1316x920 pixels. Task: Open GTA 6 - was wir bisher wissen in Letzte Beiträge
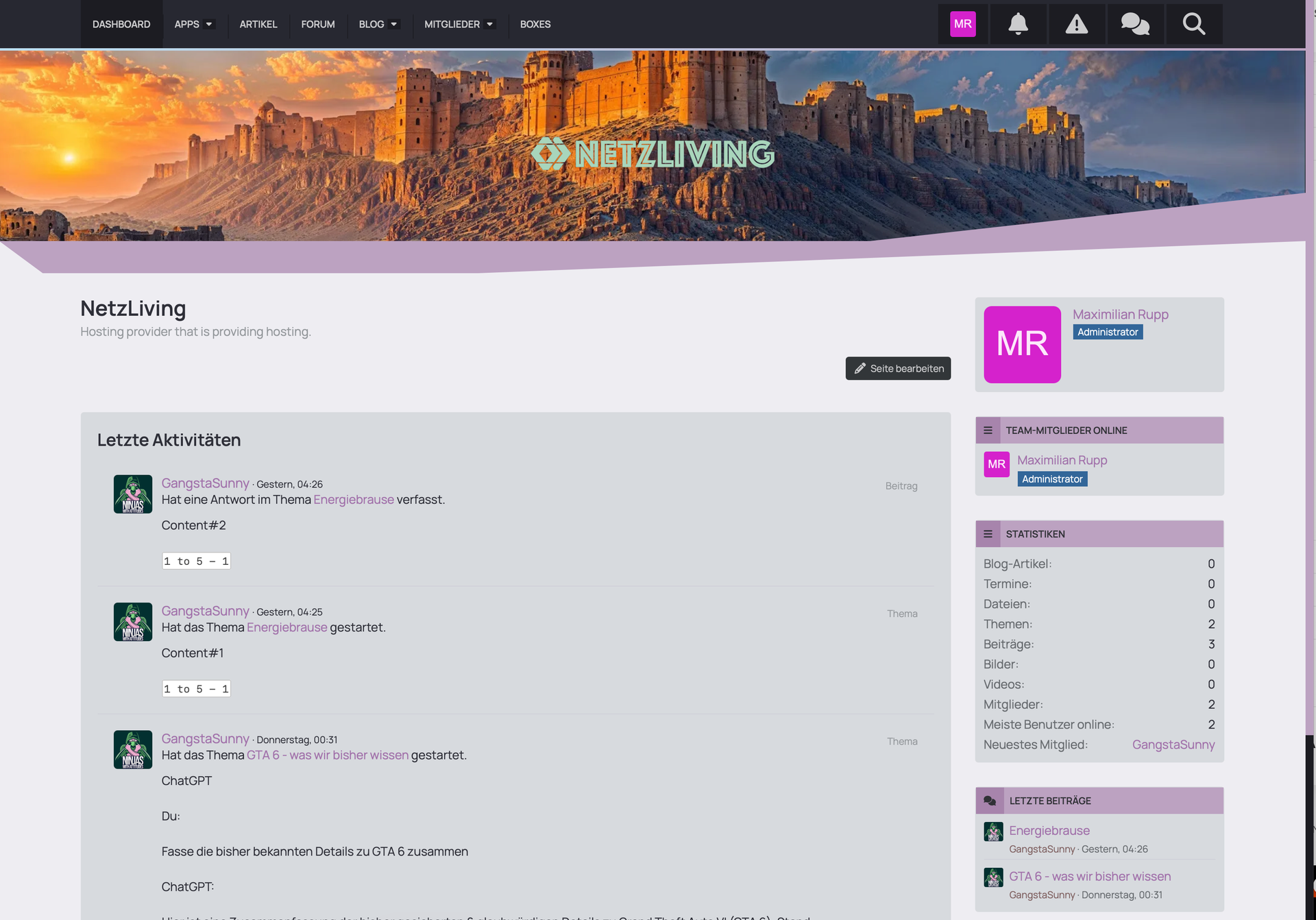tap(1090, 876)
